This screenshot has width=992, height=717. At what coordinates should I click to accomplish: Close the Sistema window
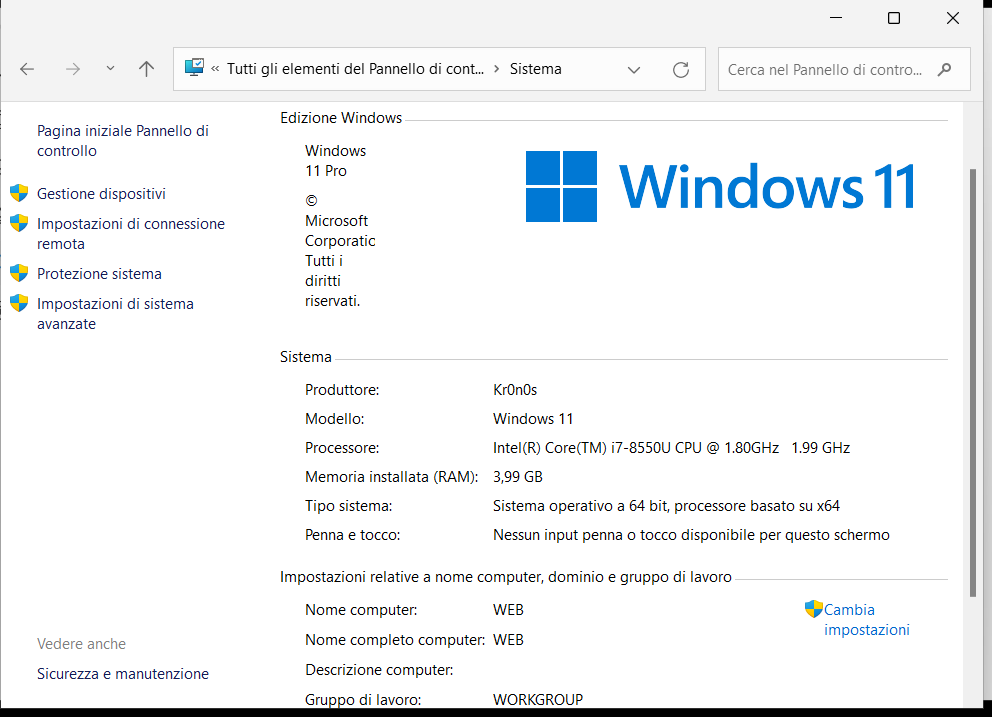click(x=953, y=18)
